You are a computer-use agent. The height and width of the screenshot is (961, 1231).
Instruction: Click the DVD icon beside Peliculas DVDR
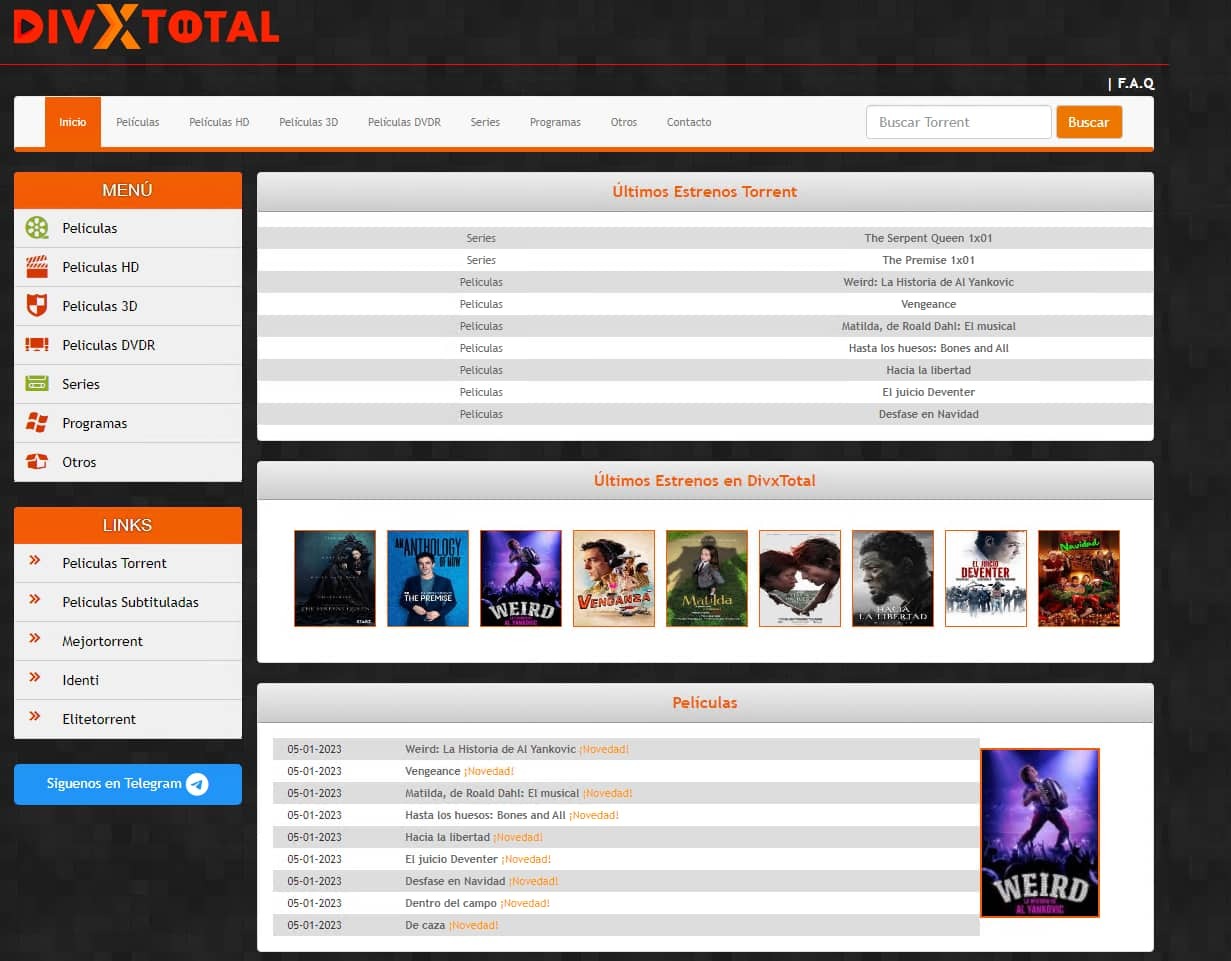[x=37, y=345]
